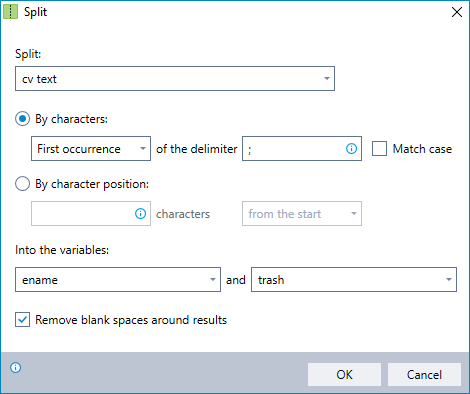Viewport: 470px width, 394px height.
Task: Select the By character position radio button
Action: pos(22,184)
